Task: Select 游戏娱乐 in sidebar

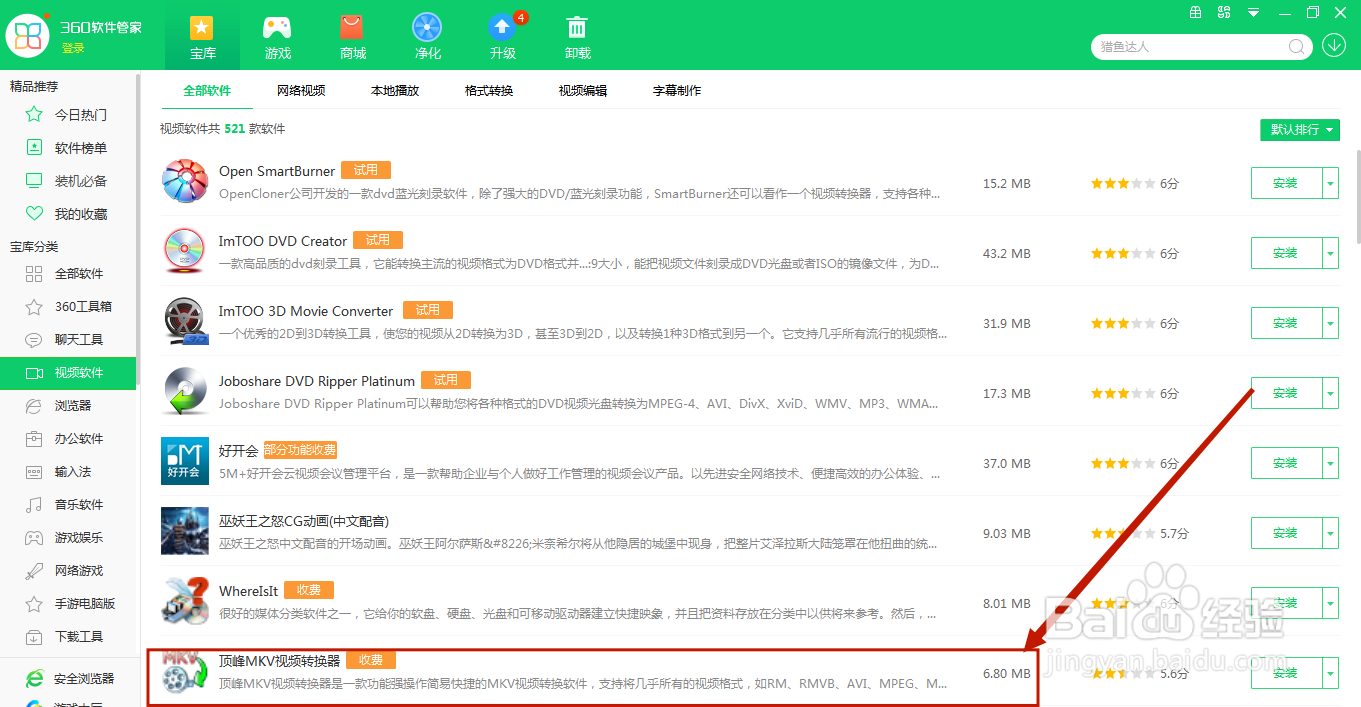Action: (69, 538)
